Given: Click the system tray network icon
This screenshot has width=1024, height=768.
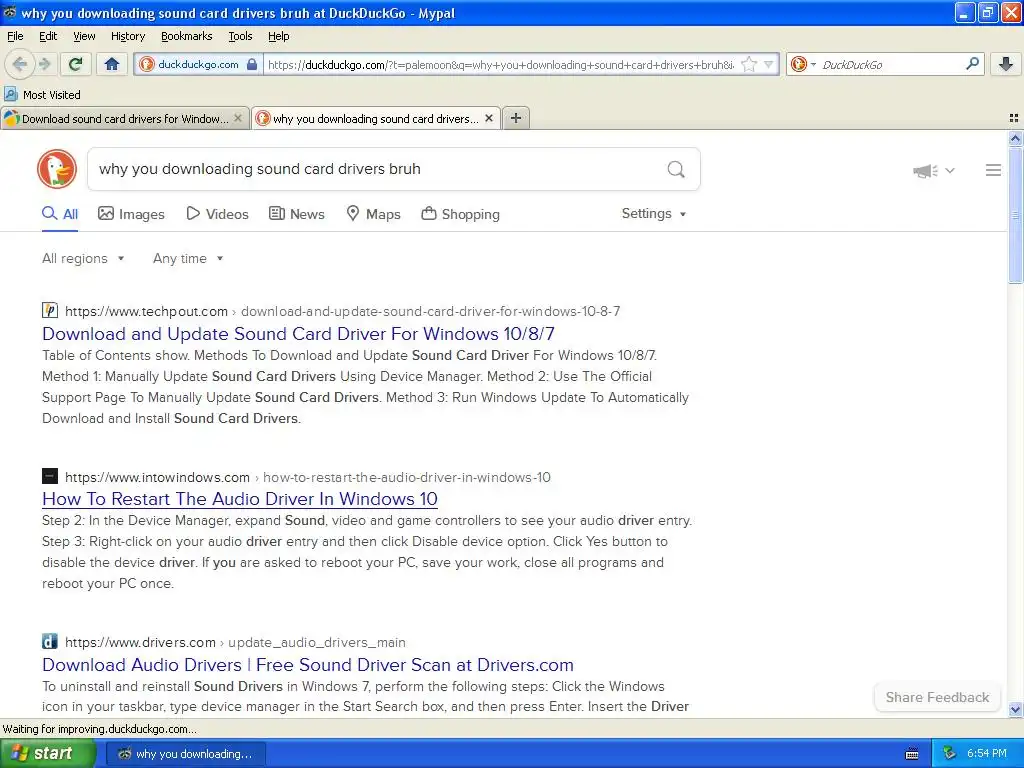Looking at the screenshot, I should [x=950, y=754].
